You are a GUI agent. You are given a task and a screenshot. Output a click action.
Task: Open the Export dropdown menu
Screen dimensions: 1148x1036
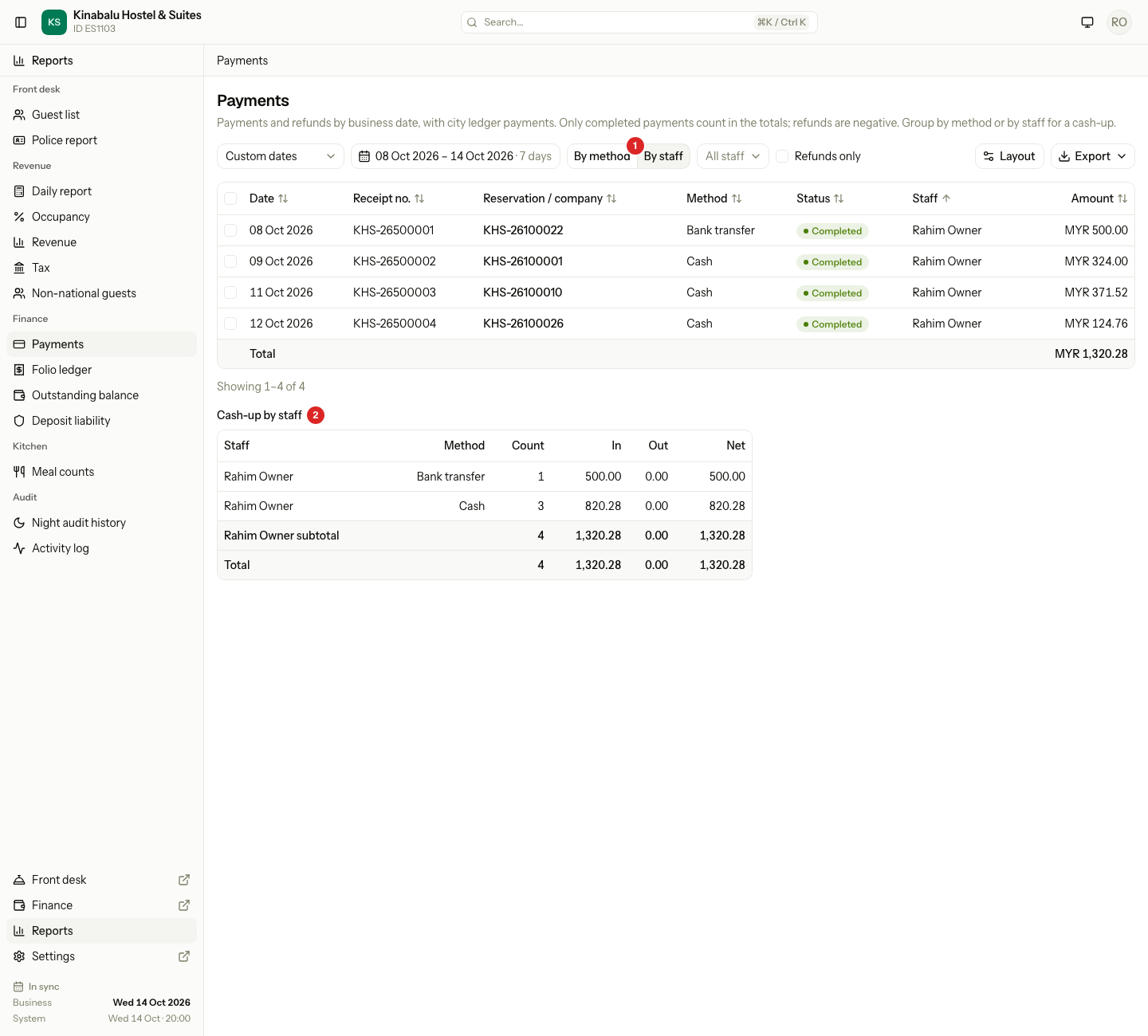(1092, 156)
